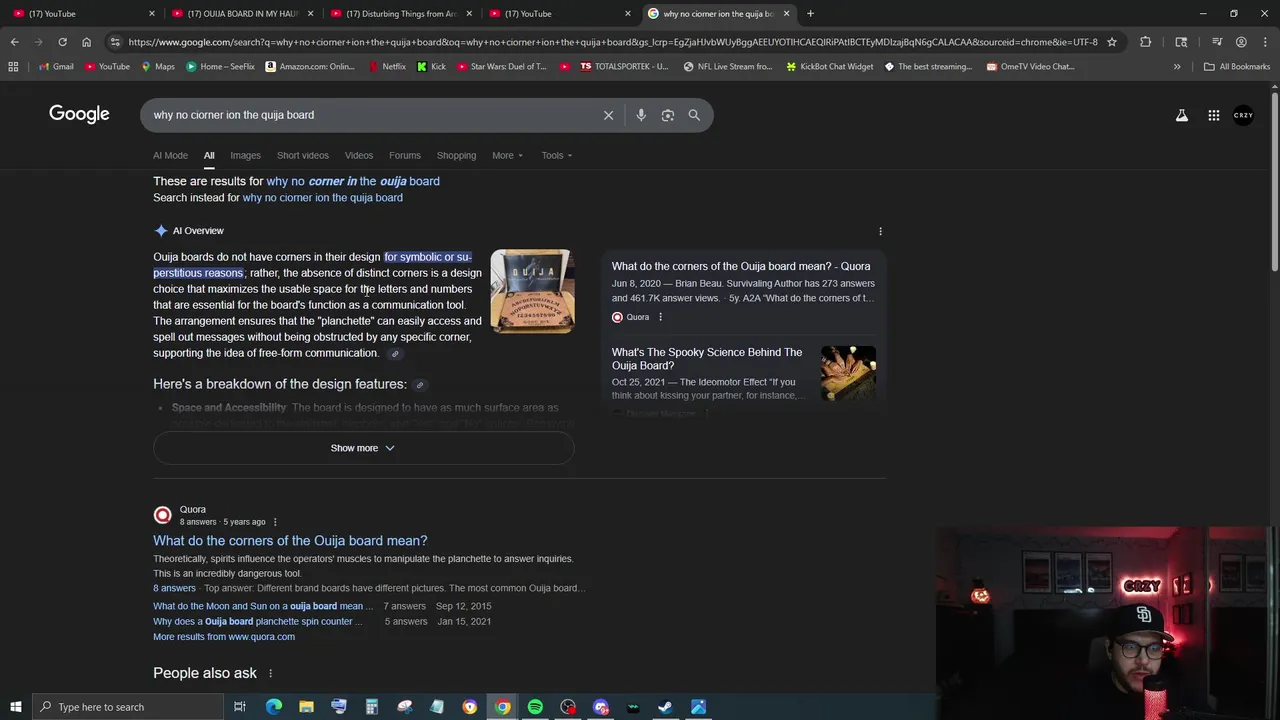Viewport: 1280px width, 720px height.
Task: Click the corrected "why no corner in the ouija board" link
Action: 353,181
